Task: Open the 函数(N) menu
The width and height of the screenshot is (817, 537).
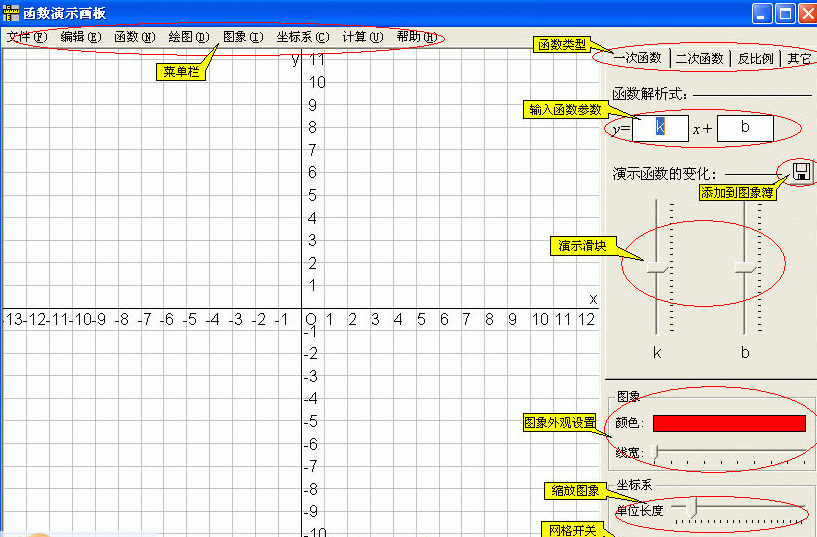Action: click(x=135, y=37)
